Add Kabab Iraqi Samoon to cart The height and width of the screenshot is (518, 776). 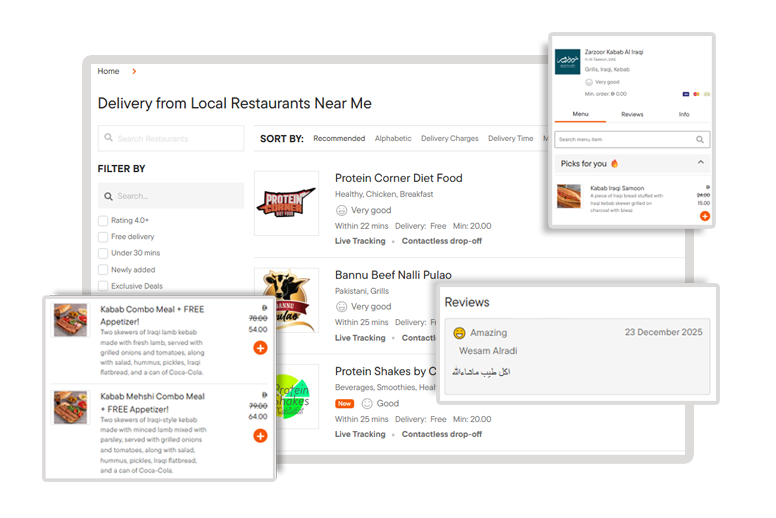pos(704,216)
